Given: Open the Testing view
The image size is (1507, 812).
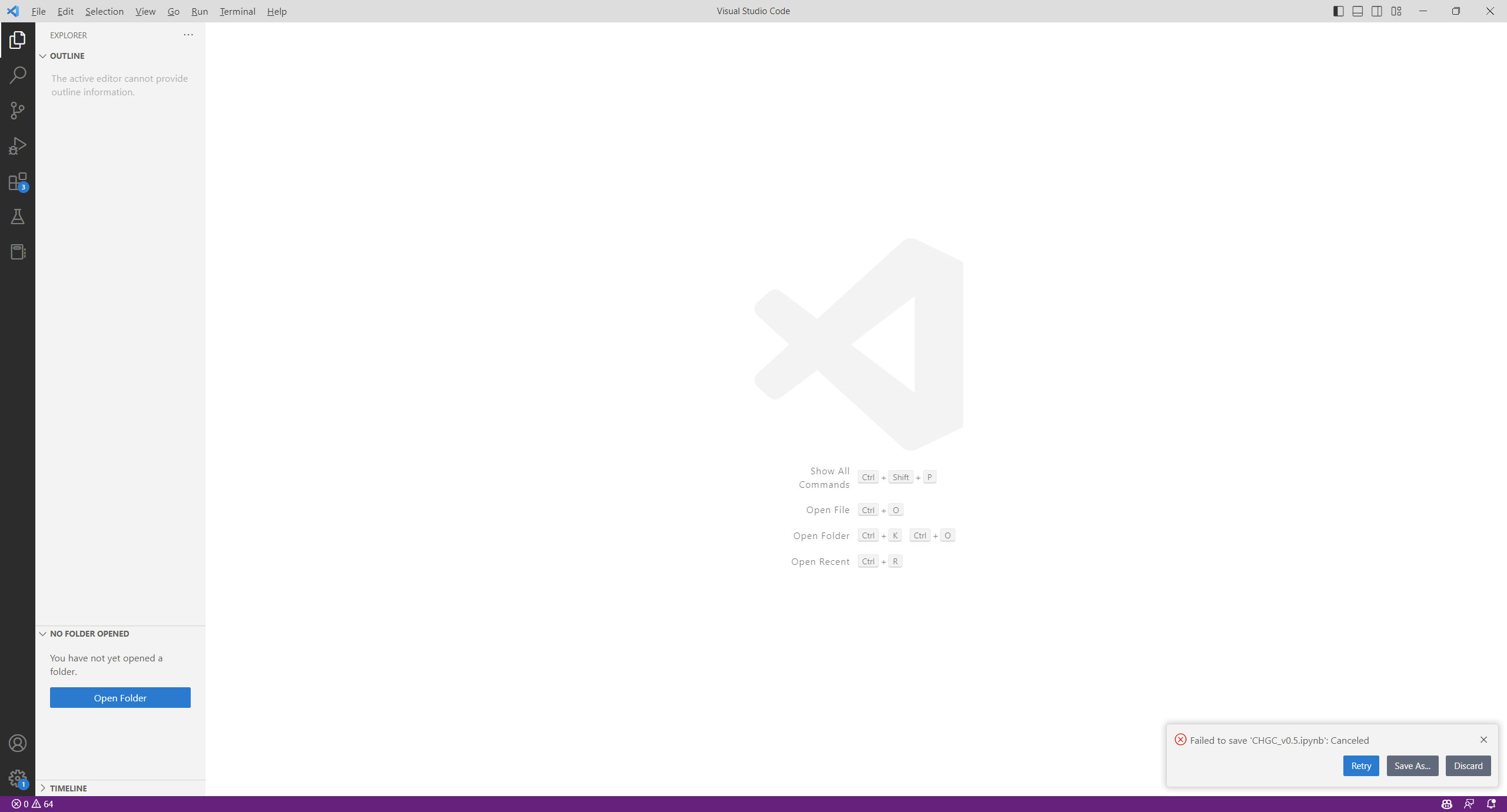Looking at the screenshot, I should point(18,217).
